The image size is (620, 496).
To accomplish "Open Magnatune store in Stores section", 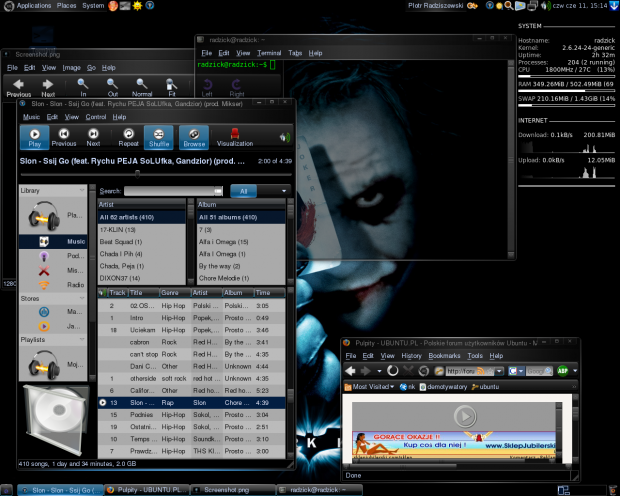I will point(53,312).
